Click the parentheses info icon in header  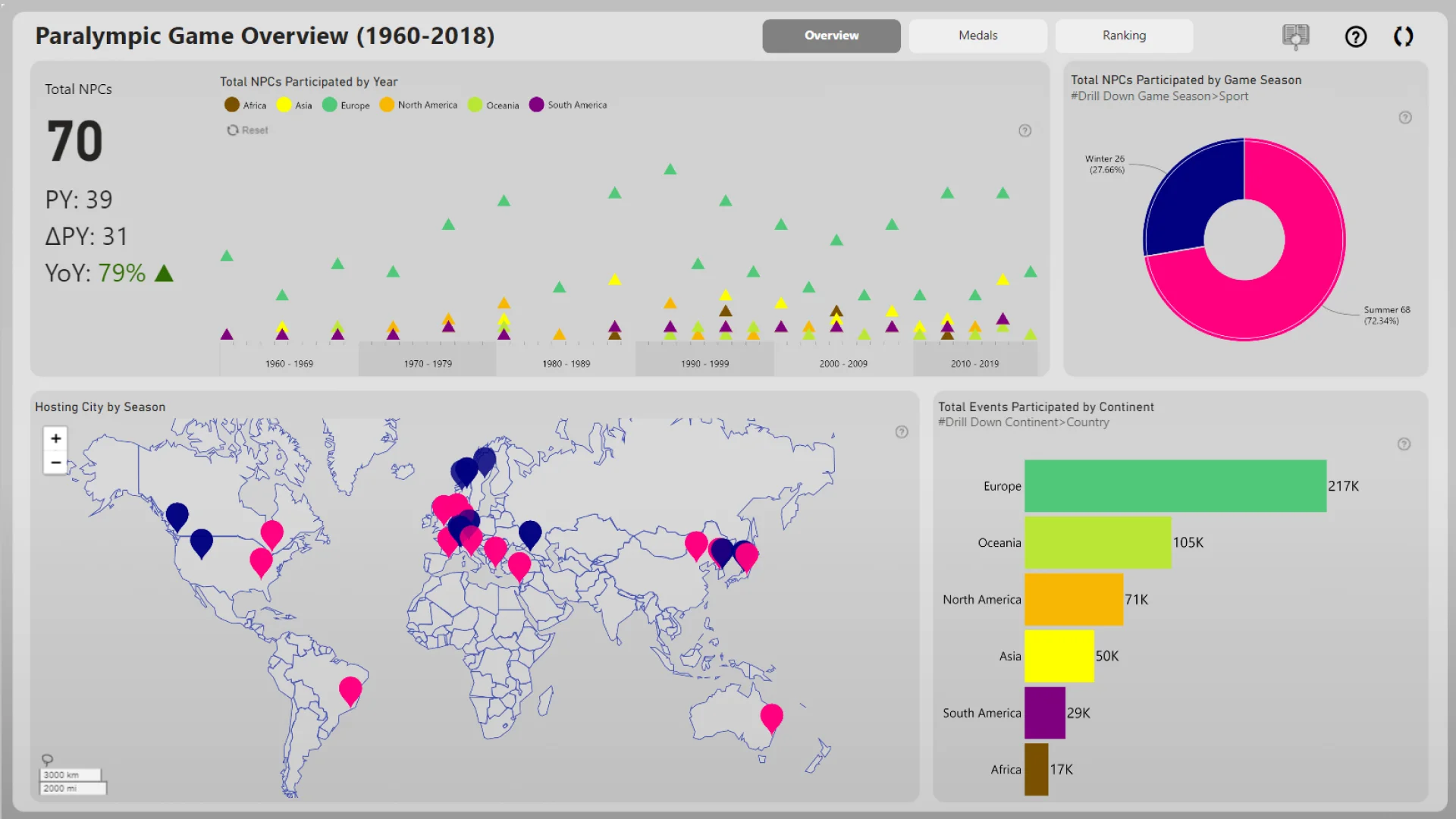click(1404, 36)
